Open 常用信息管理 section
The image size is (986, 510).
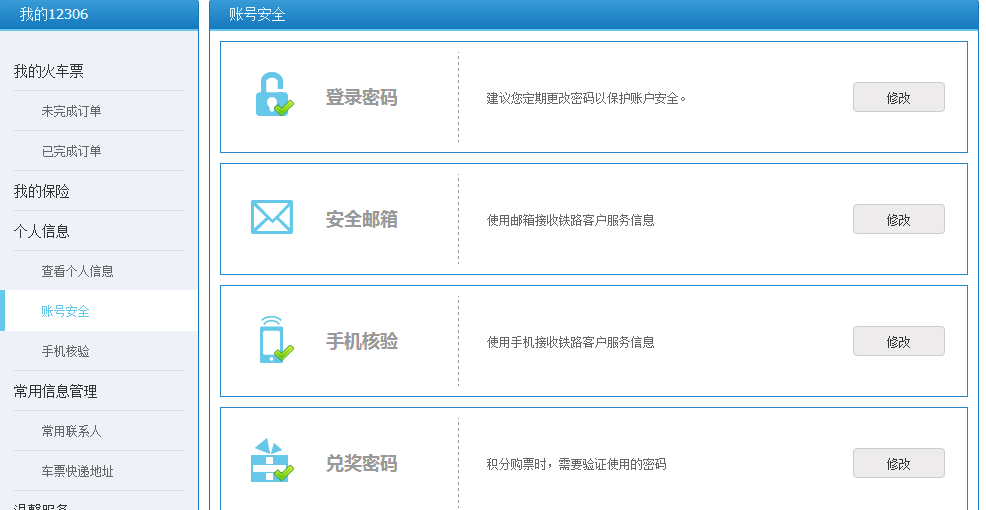click(55, 391)
